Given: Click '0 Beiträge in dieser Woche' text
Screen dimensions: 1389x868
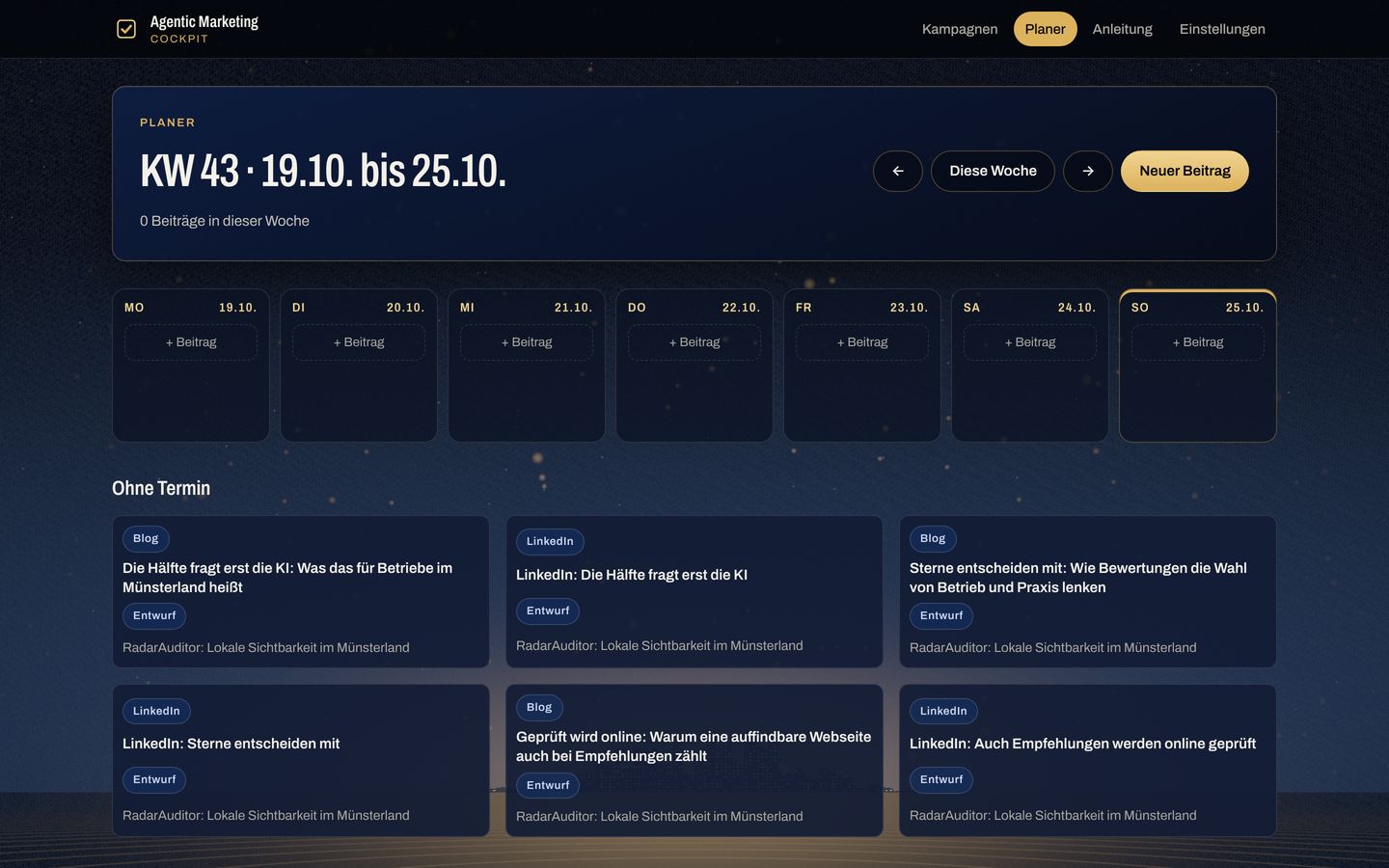Looking at the screenshot, I should click(225, 221).
